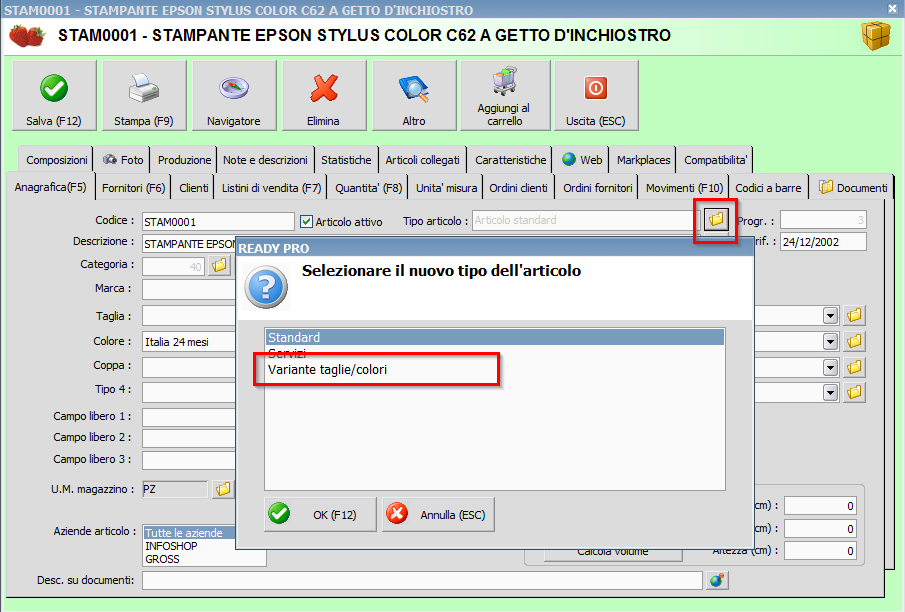
Task: Click the Uscita (ESC) exit button
Action: pyautogui.click(x=596, y=96)
